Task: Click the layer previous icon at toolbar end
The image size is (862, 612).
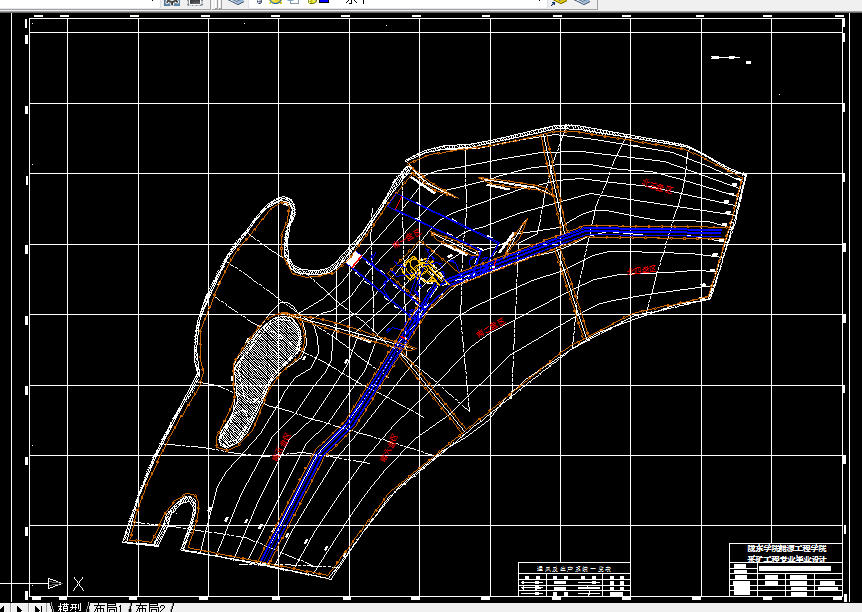Action: click(x=583, y=2)
